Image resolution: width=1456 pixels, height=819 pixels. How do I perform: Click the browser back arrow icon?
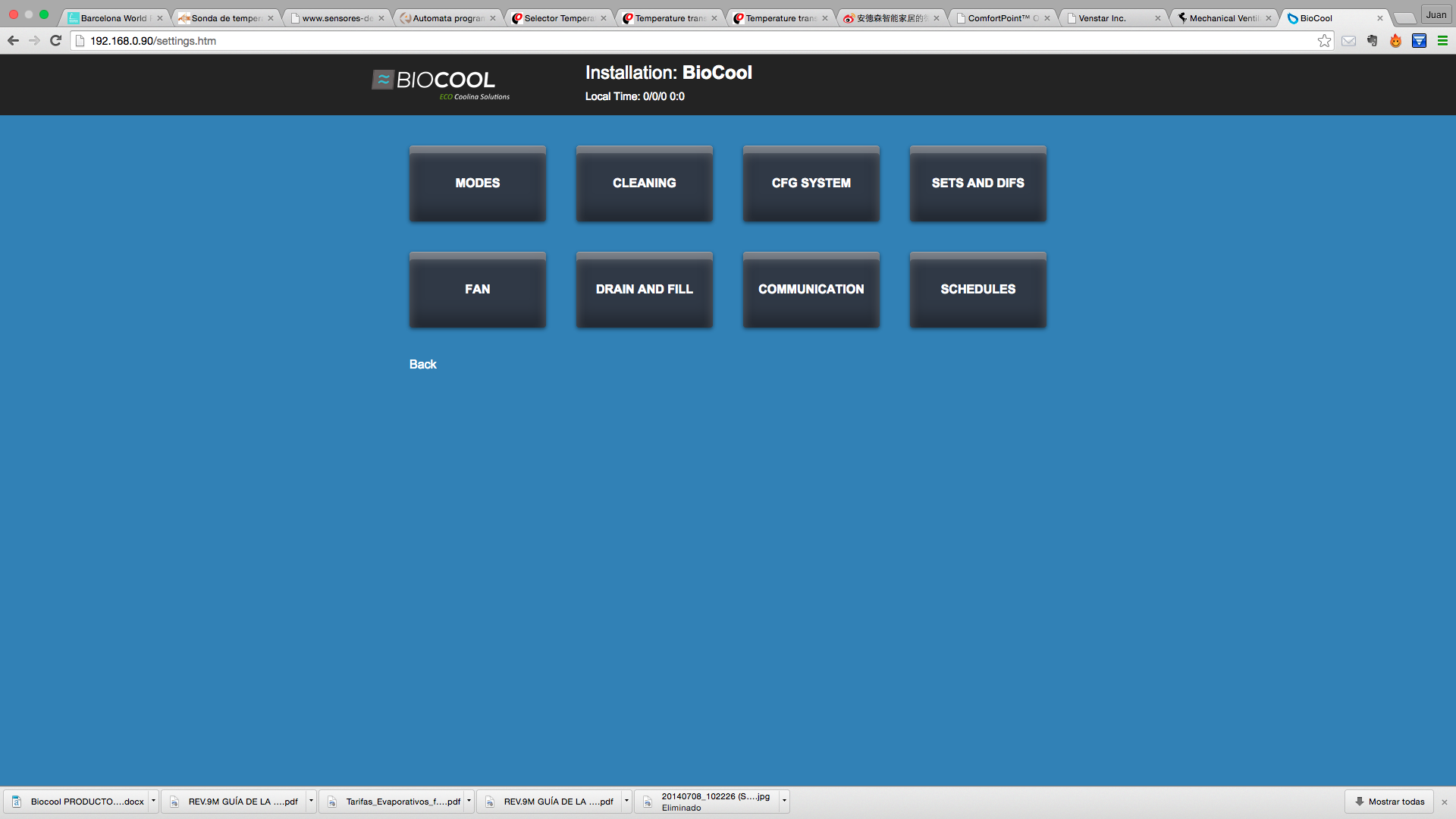[13, 41]
